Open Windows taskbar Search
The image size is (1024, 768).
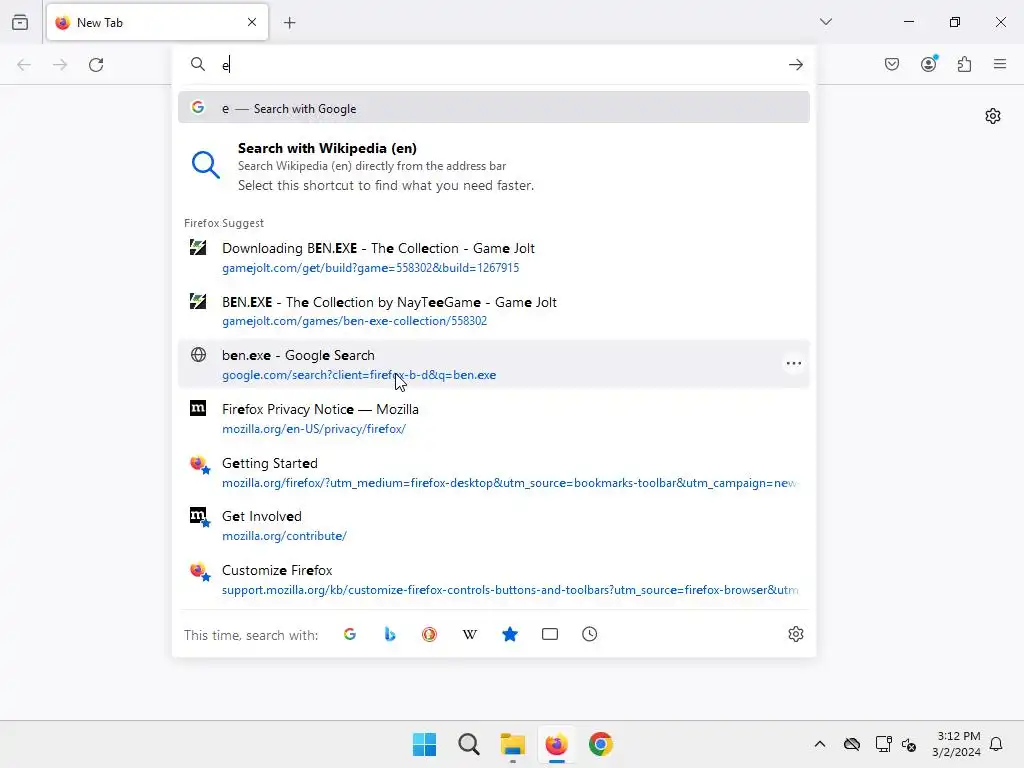pos(469,744)
